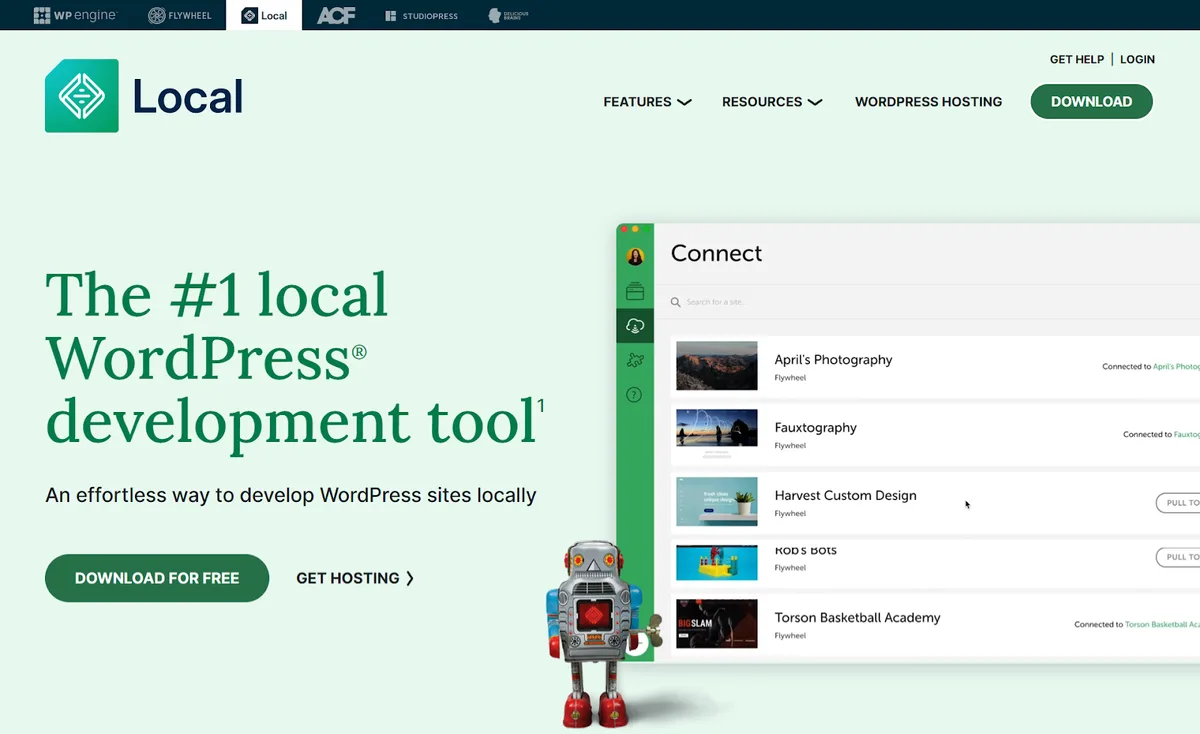Open the Delicious Brains brand tab
The height and width of the screenshot is (734, 1200).
pyautogui.click(x=508, y=15)
